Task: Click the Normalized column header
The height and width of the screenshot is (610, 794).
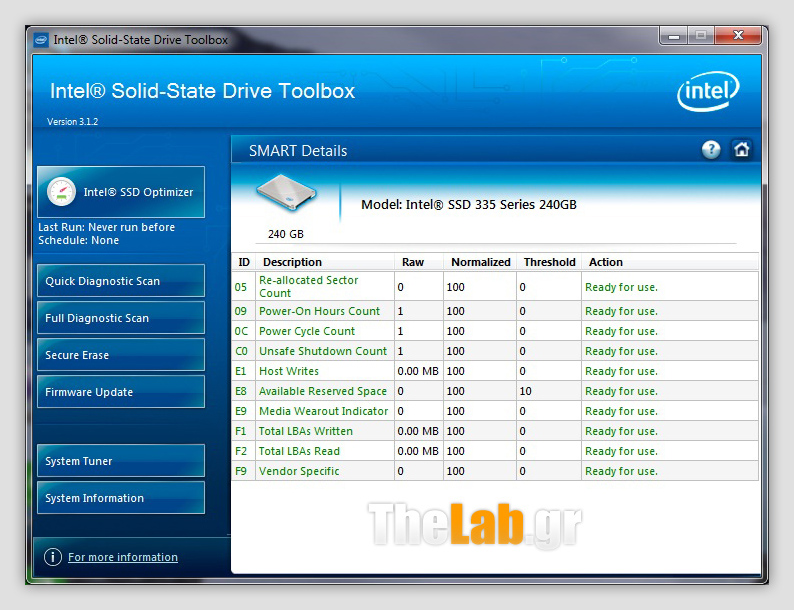Action: click(x=480, y=262)
